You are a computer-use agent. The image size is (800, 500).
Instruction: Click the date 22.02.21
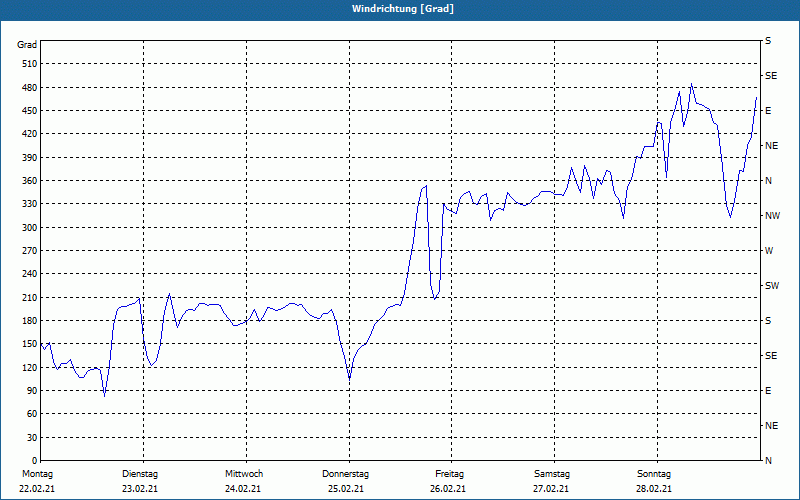point(37,489)
